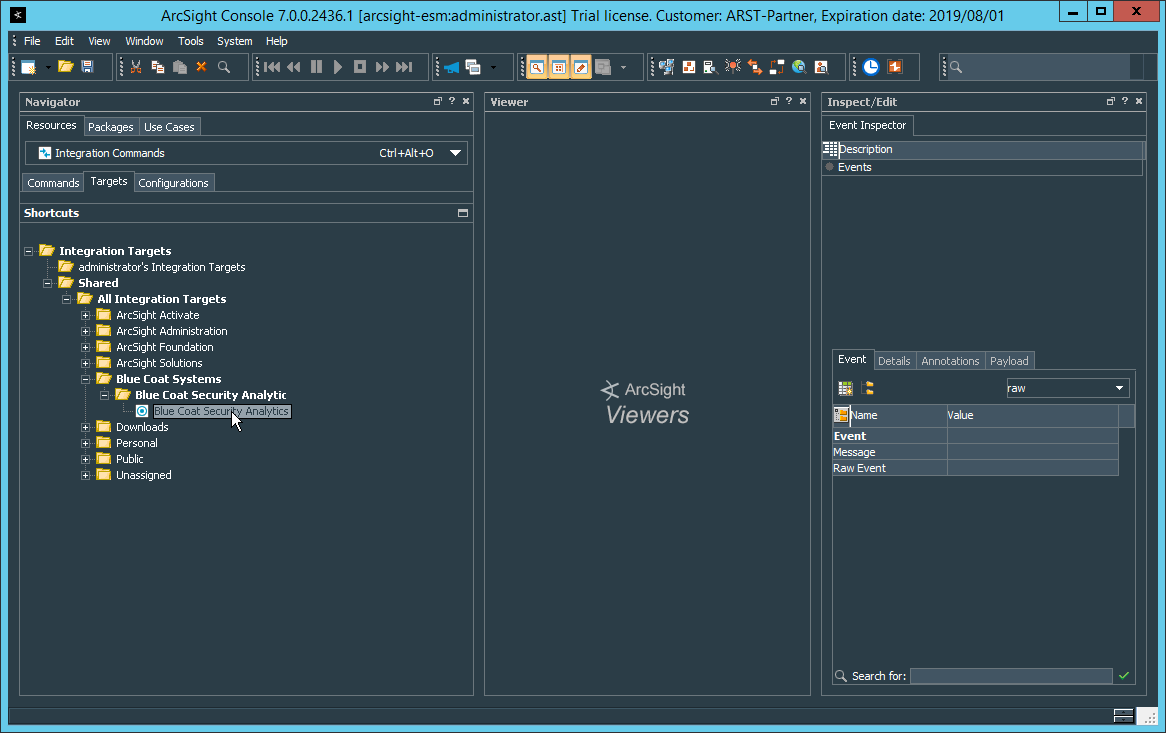Expand the ArcSight Foundation folder

tap(86, 347)
